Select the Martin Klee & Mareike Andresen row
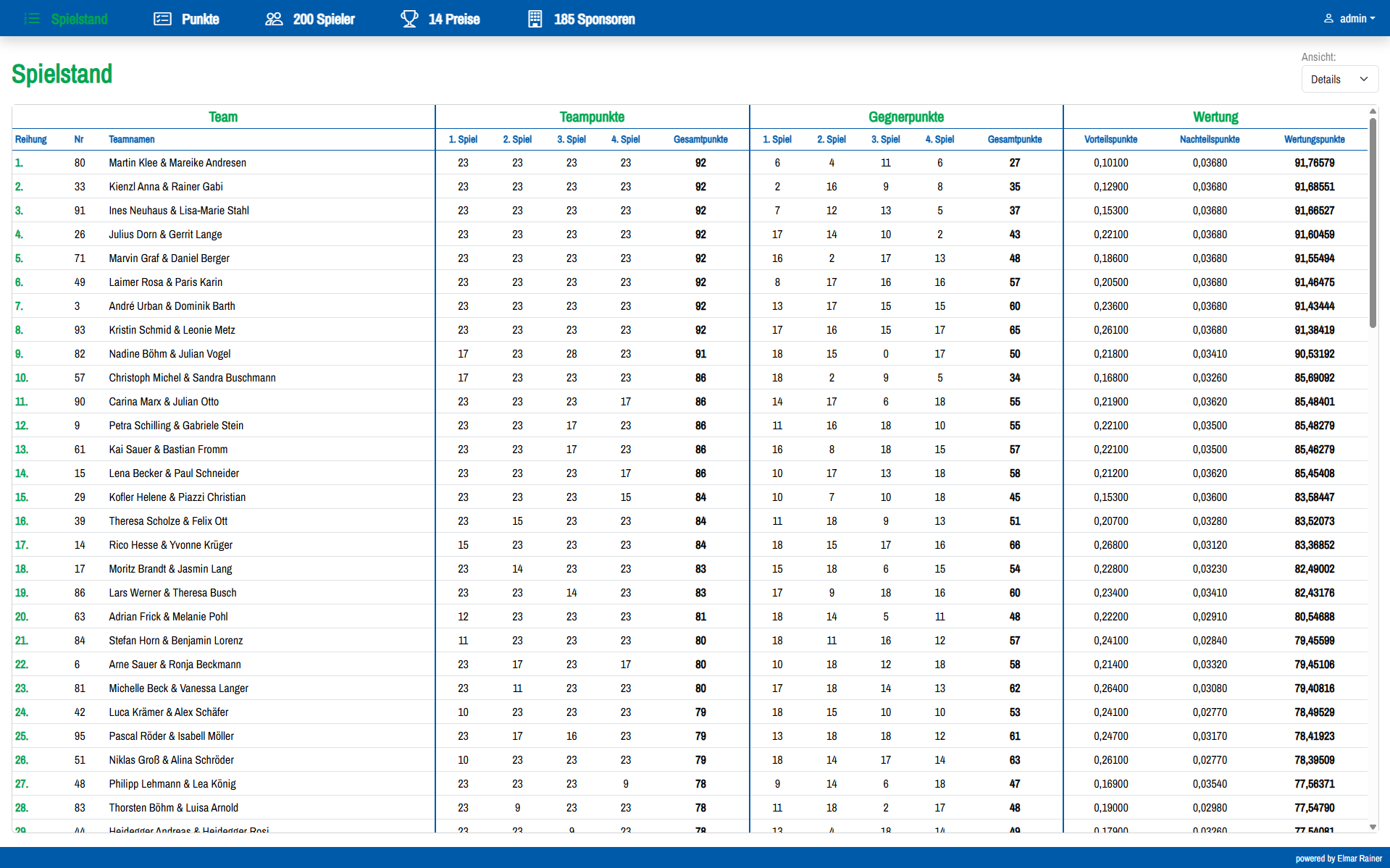This screenshot has height=868, width=1390. click(x=690, y=162)
